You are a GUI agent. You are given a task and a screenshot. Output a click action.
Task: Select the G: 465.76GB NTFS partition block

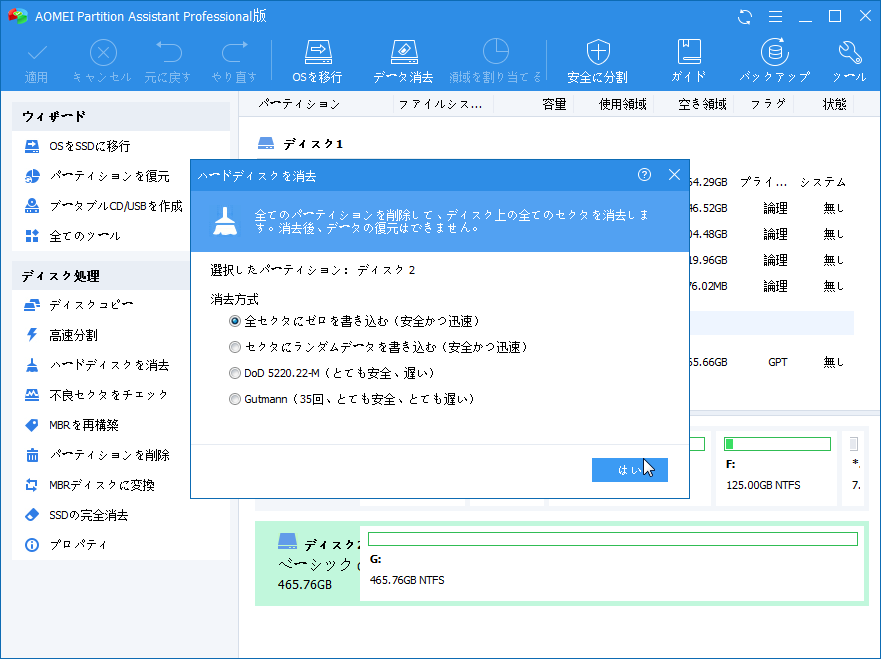tap(612, 563)
